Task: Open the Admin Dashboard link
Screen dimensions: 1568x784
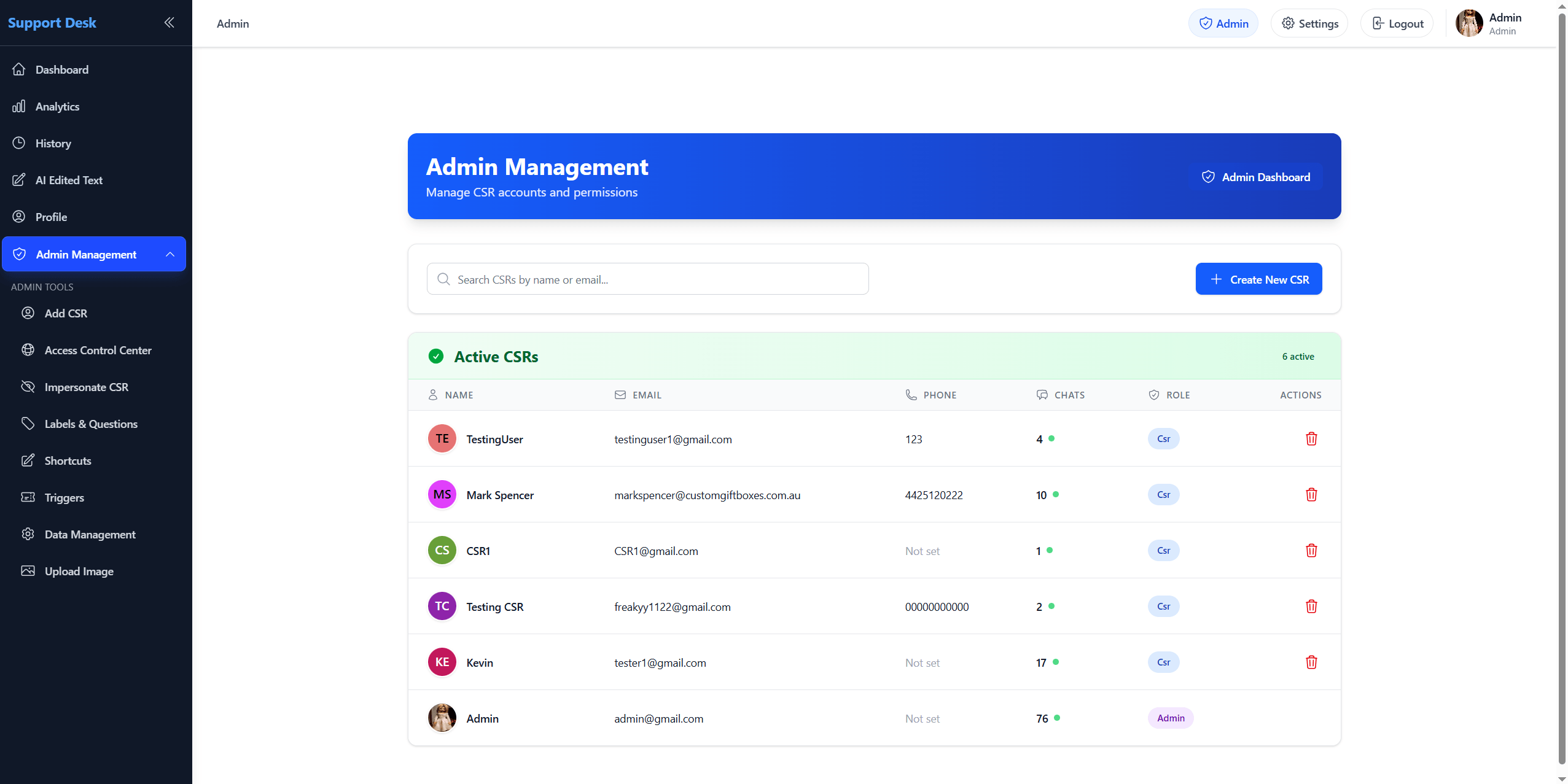Action: click(x=1255, y=176)
